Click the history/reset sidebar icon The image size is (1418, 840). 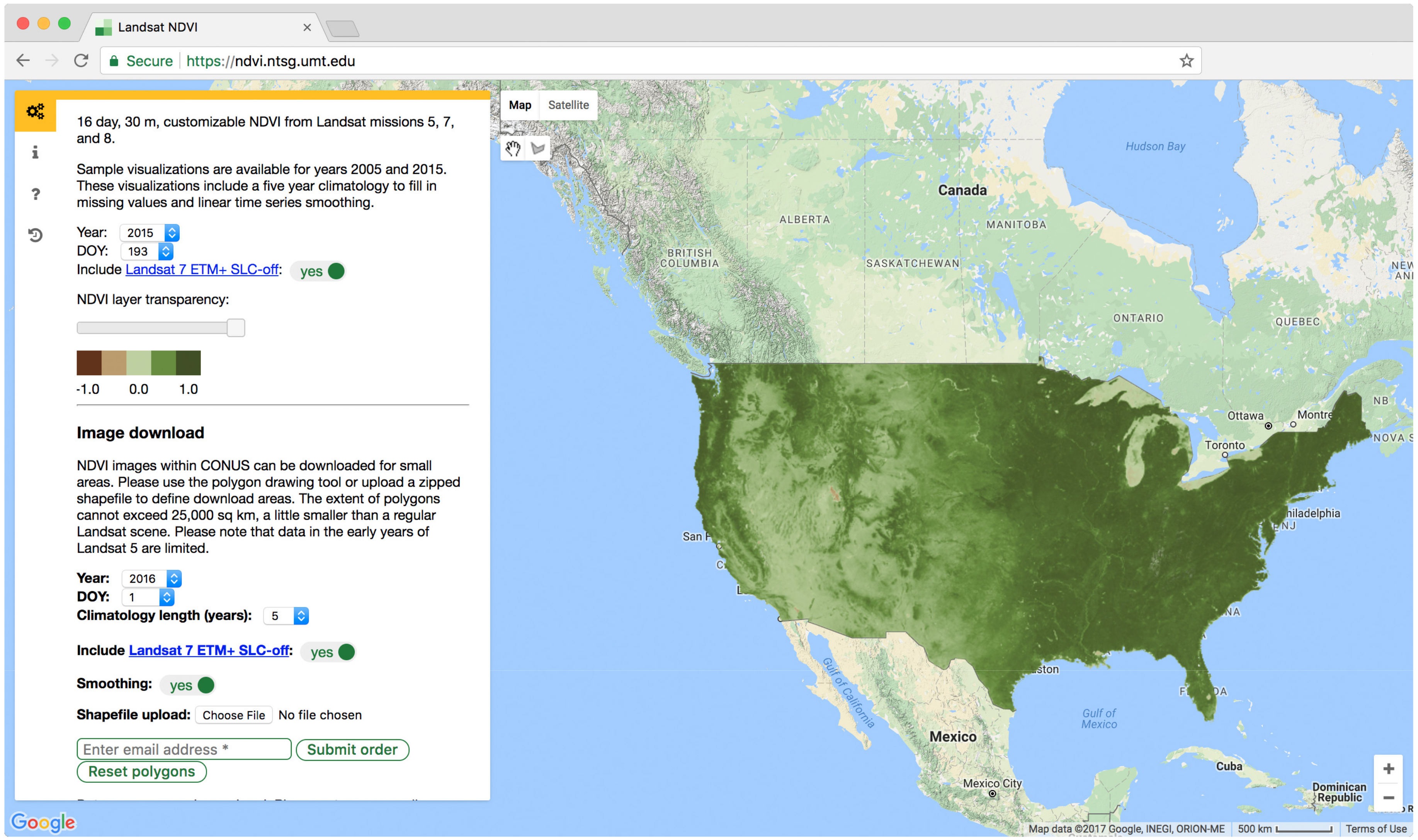pyautogui.click(x=35, y=235)
